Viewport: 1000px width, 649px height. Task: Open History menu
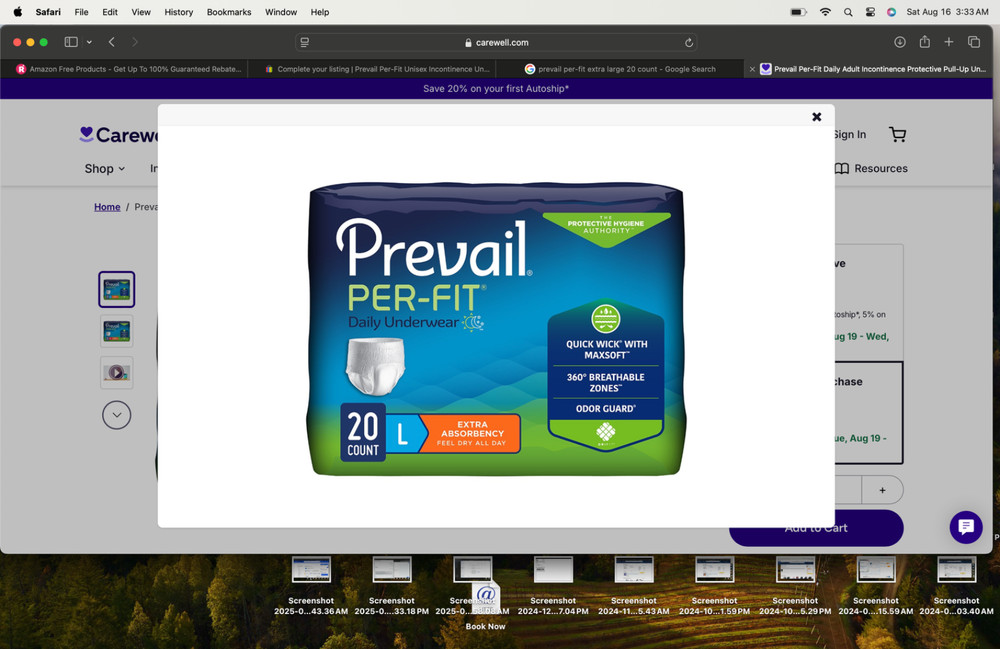pos(179,11)
